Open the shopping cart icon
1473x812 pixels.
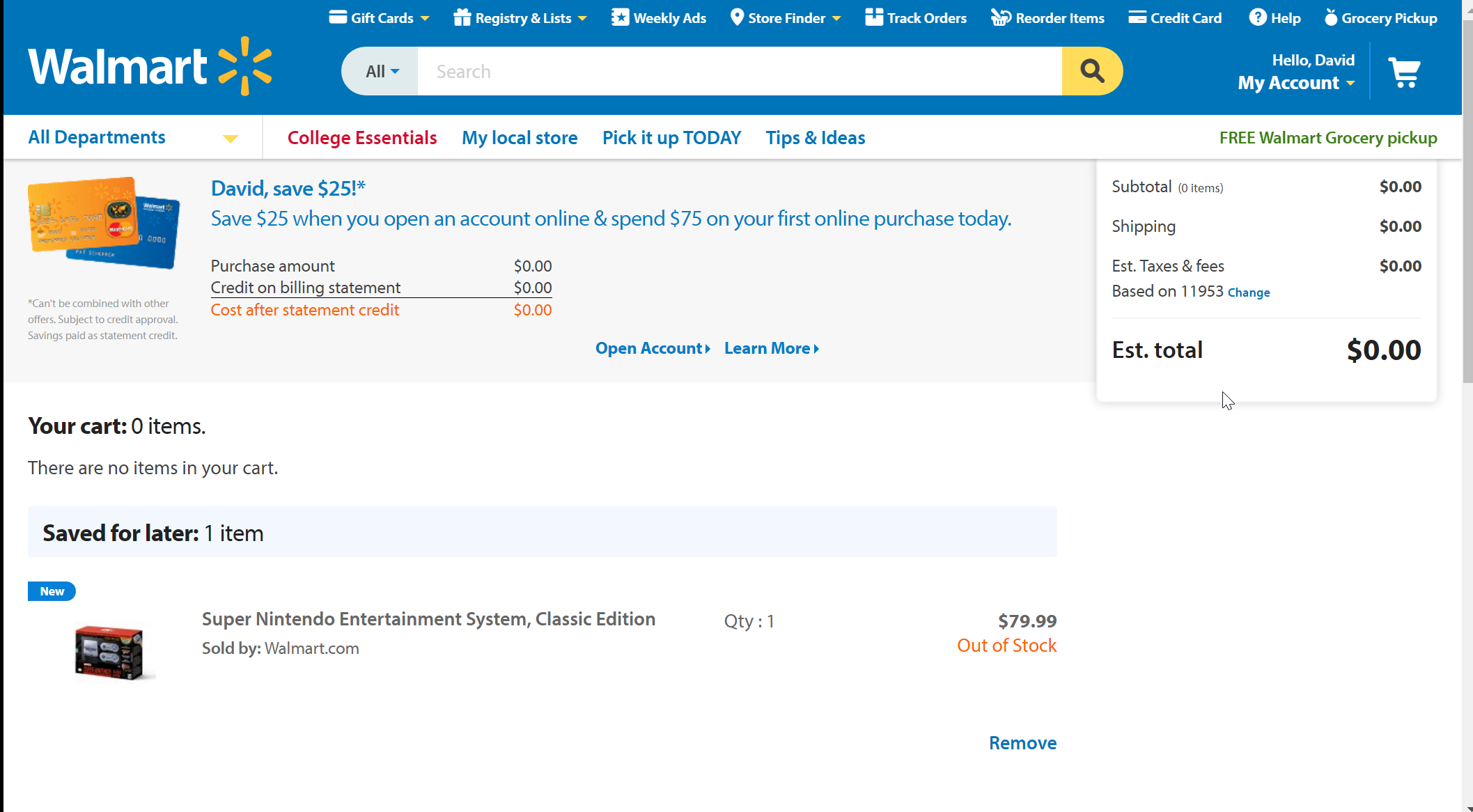pyautogui.click(x=1404, y=72)
